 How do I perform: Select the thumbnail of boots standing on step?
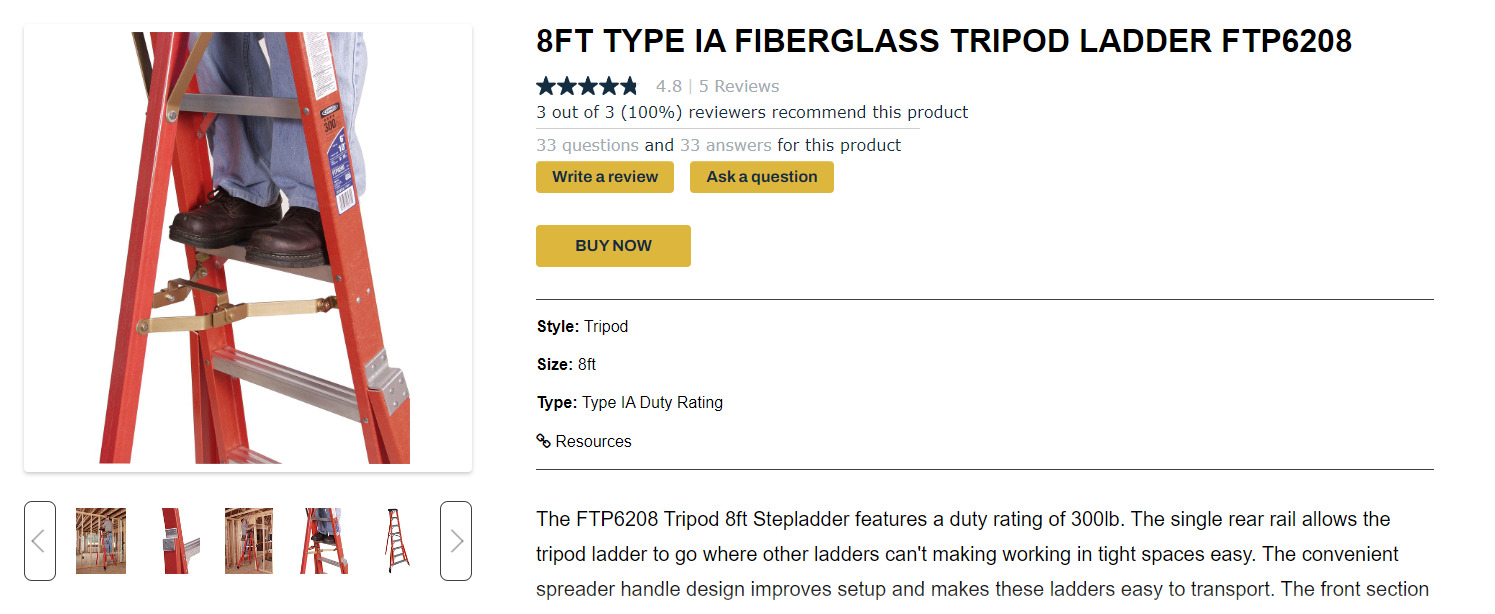(x=324, y=541)
